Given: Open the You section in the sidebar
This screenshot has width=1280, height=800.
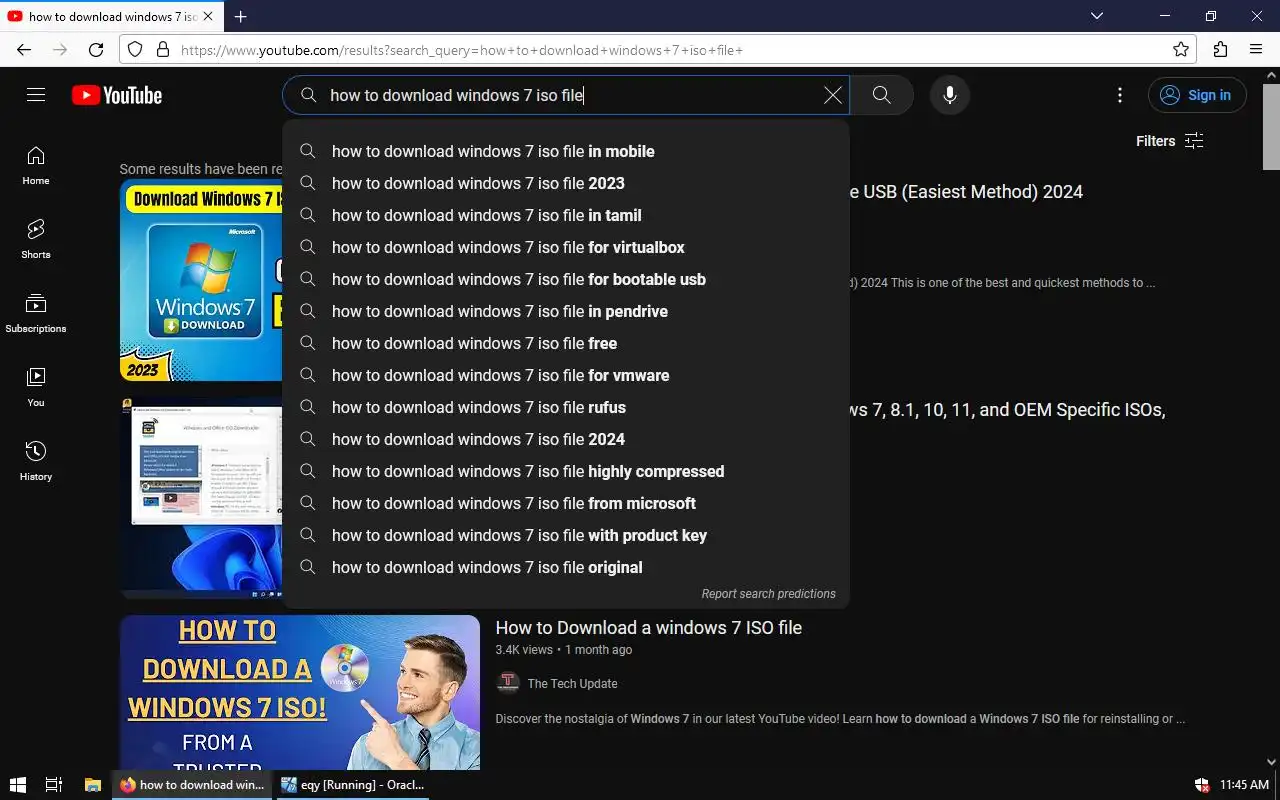Looking at the screenshot, I should [x=36, y=388].
